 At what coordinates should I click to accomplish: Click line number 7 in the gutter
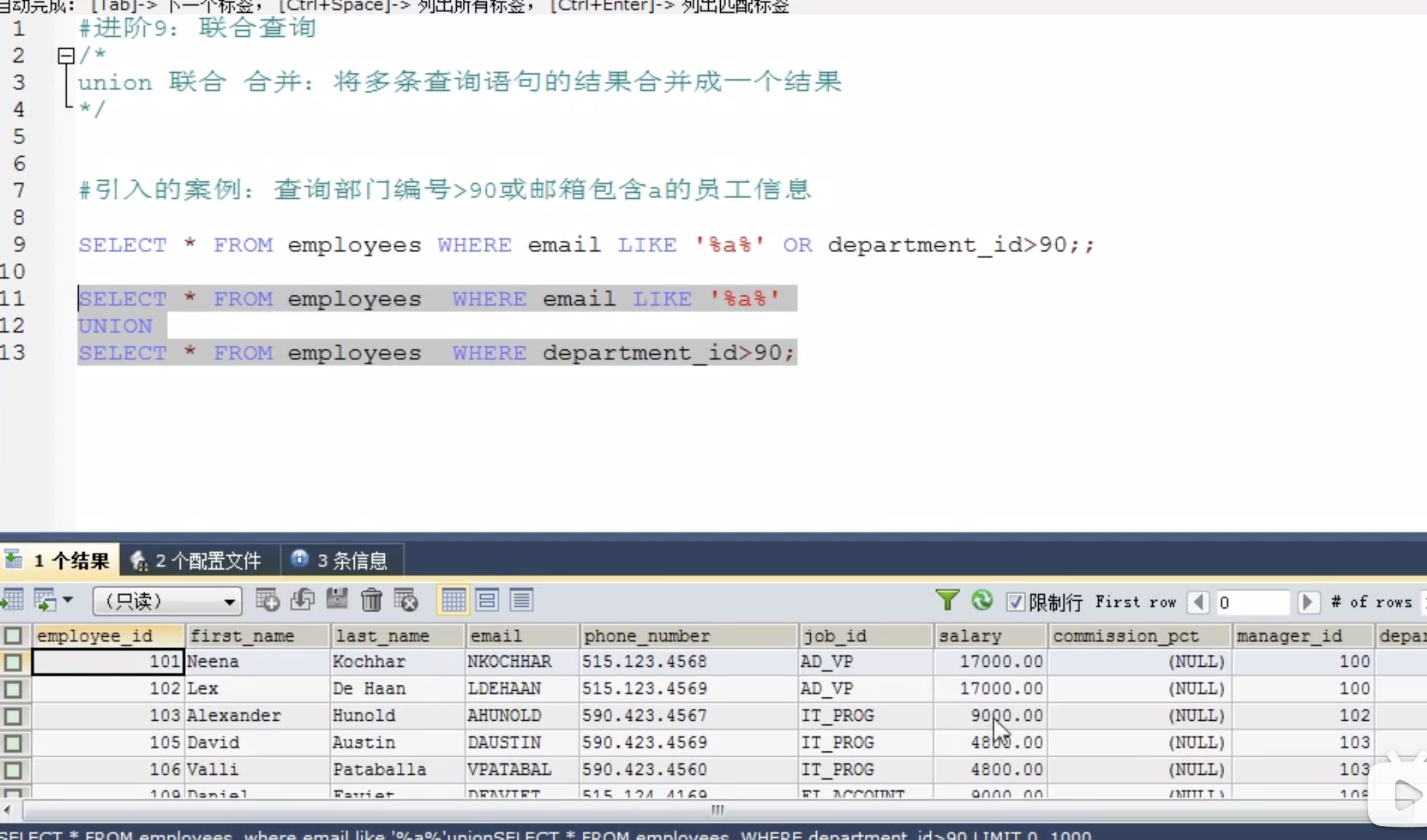coord(19,191)
